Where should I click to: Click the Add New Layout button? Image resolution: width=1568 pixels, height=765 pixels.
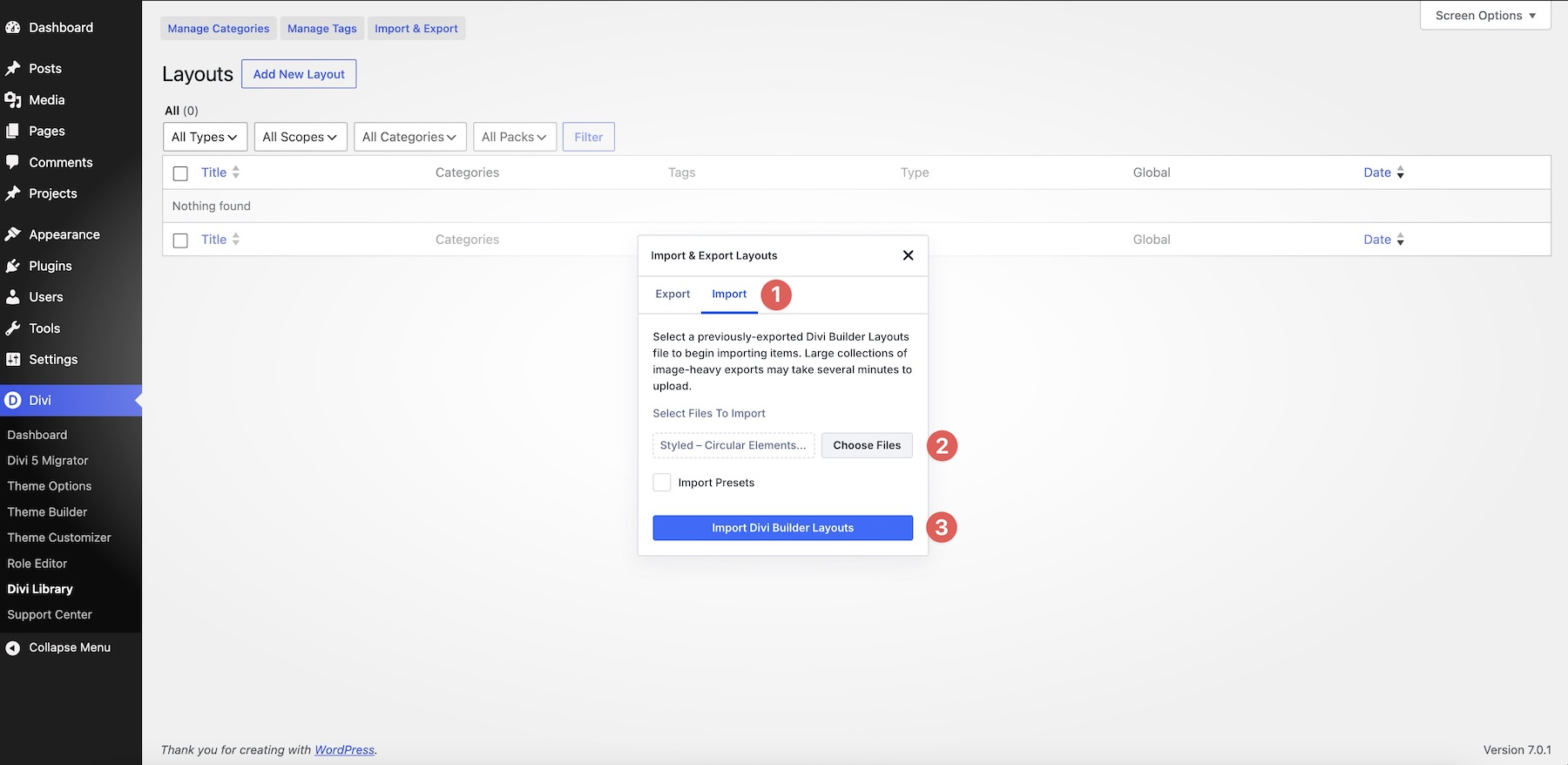(299, 74)
